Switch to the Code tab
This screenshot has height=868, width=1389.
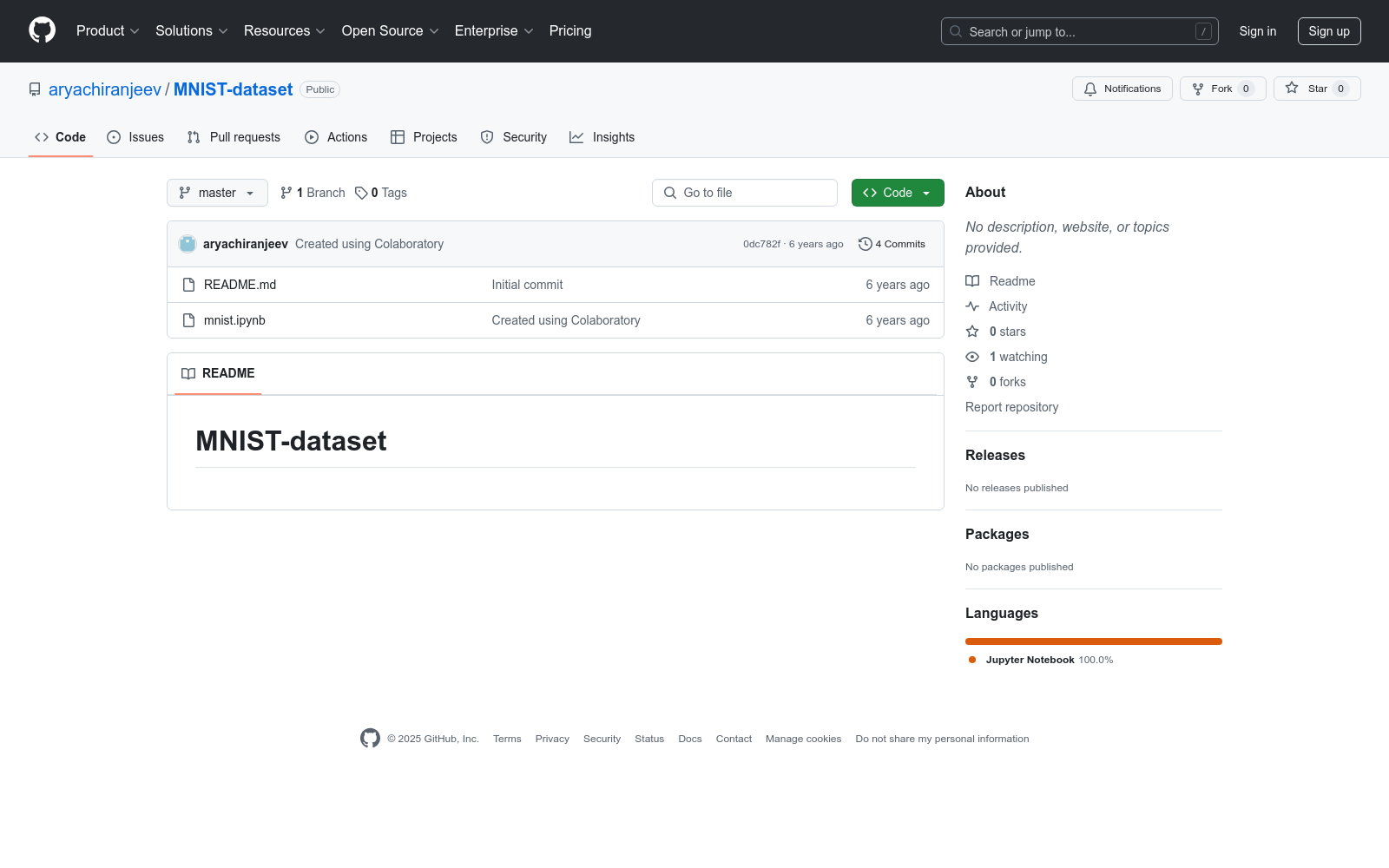61,137
